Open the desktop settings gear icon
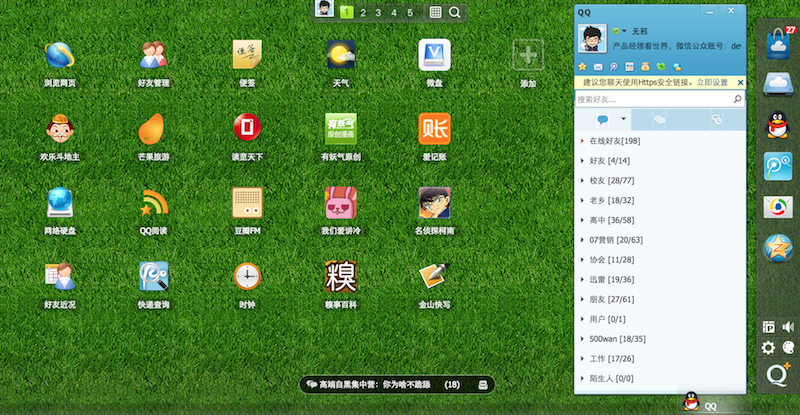 coord(768,348)
